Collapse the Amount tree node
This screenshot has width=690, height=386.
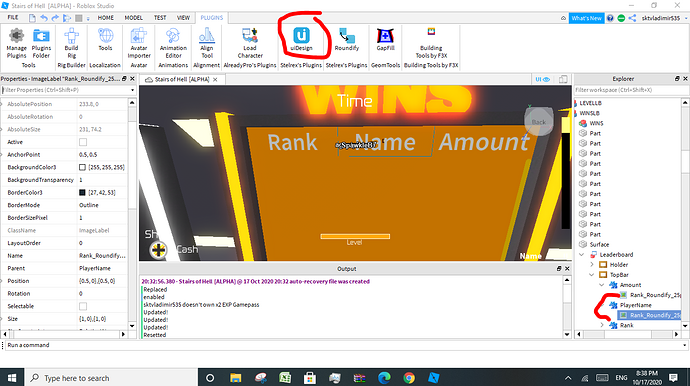coord(602,285)
